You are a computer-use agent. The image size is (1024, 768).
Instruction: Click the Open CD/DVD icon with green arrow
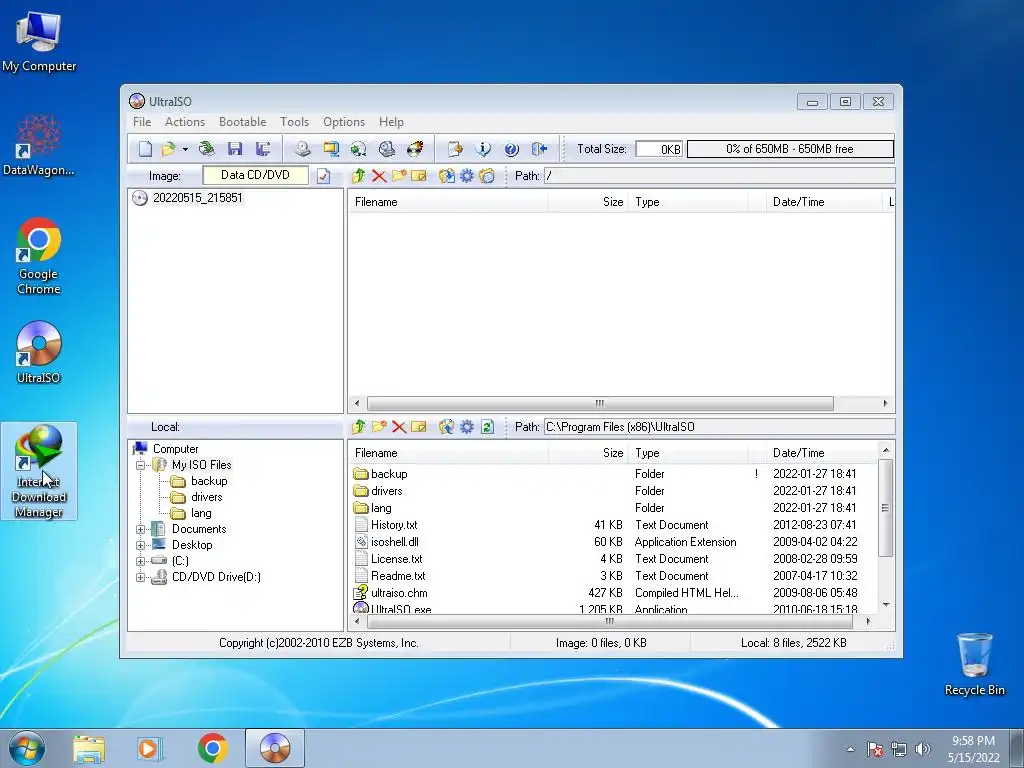(207, 149)
